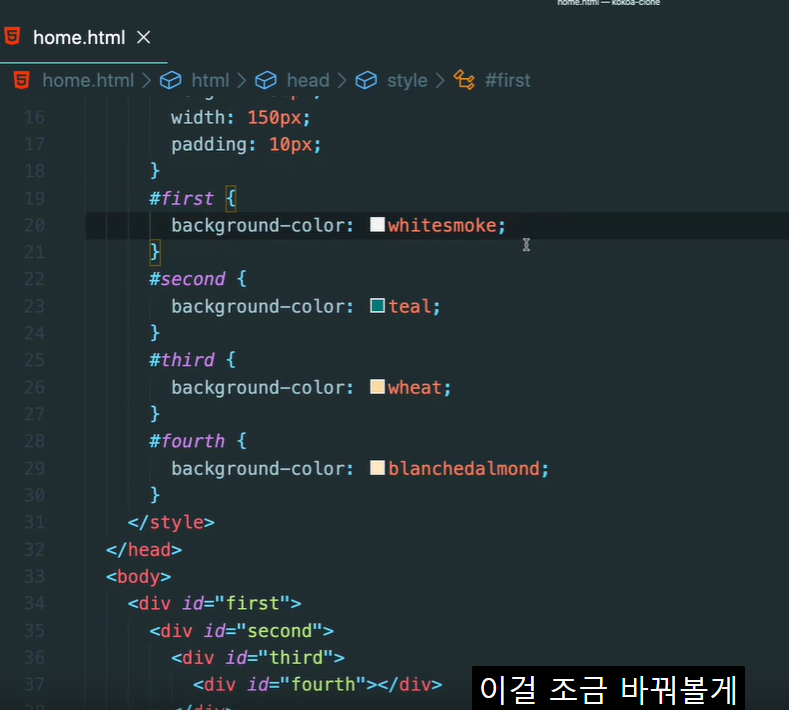The height and width of the screenshot is (710, 789).
Task: Click background-color property under #third
Action: [257, 387]
